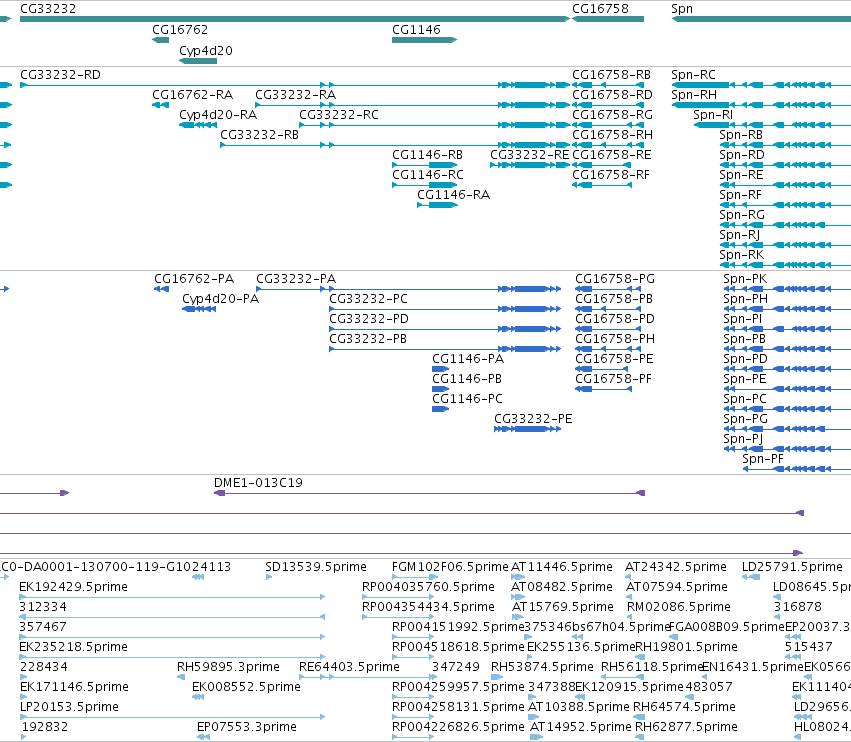Select the Cyp4d20-PA protein label
Screen dimensions: 851x742
click(x=220, y=299)
